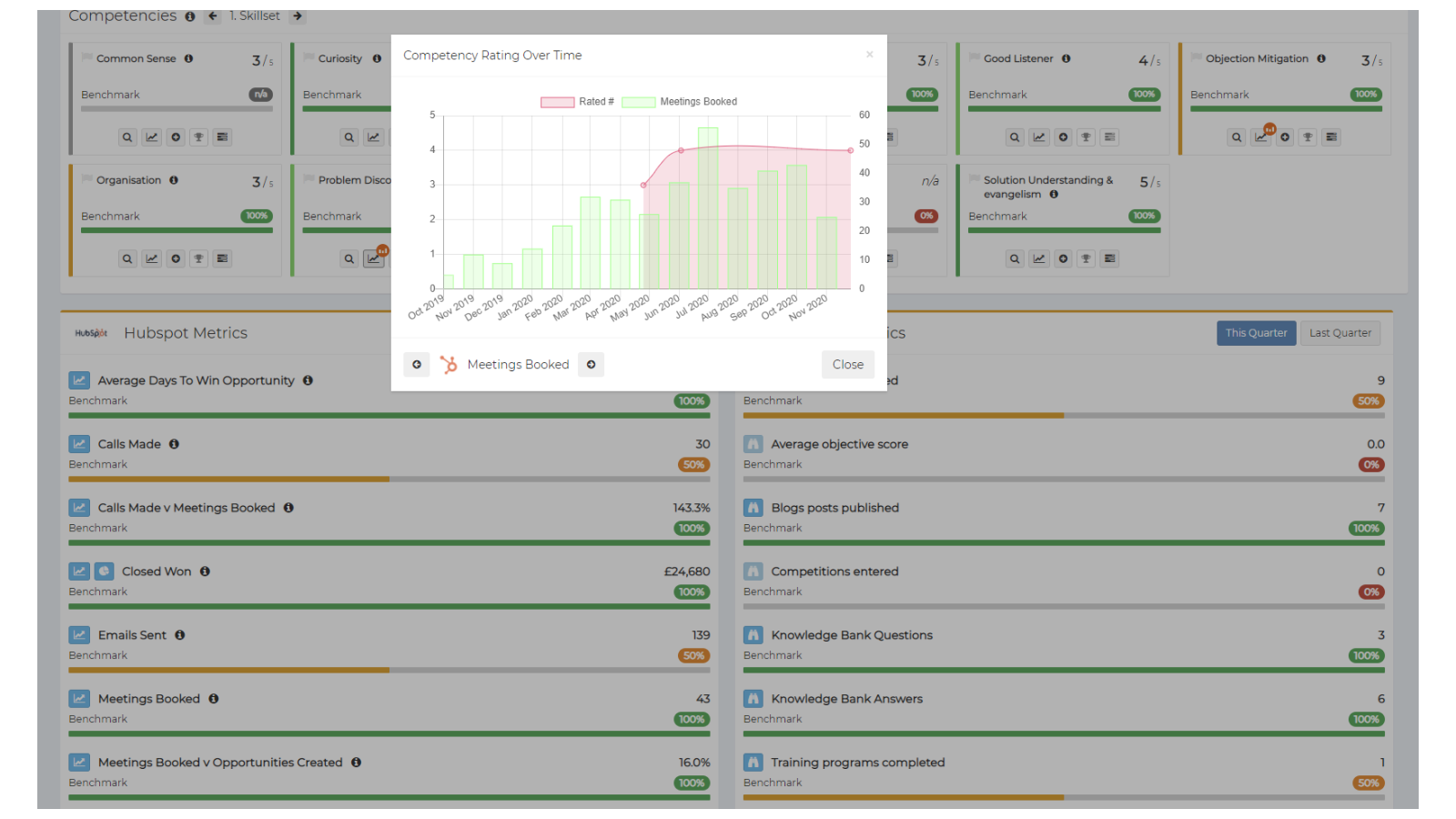Toggle the Meetings Booked legend series

coord(680,102)
